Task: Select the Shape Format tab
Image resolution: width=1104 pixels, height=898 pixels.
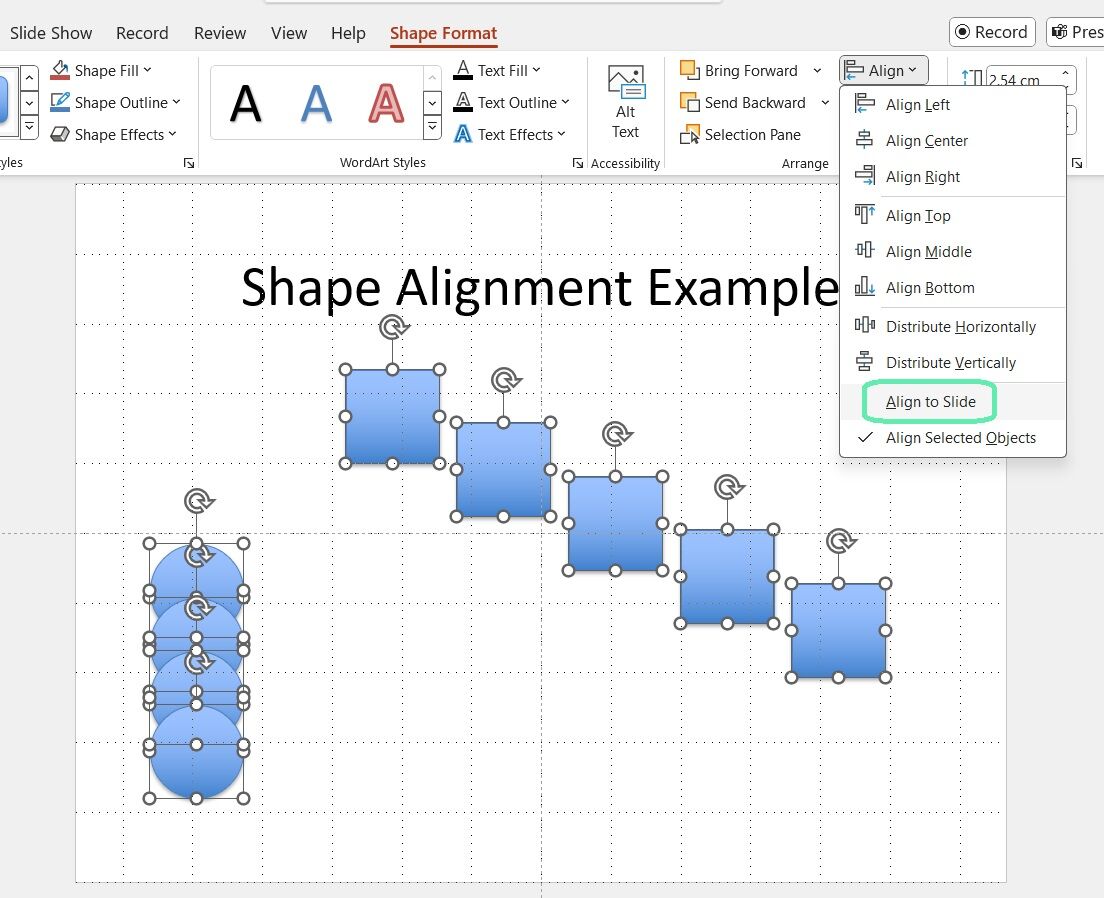Action: [444, 33]
